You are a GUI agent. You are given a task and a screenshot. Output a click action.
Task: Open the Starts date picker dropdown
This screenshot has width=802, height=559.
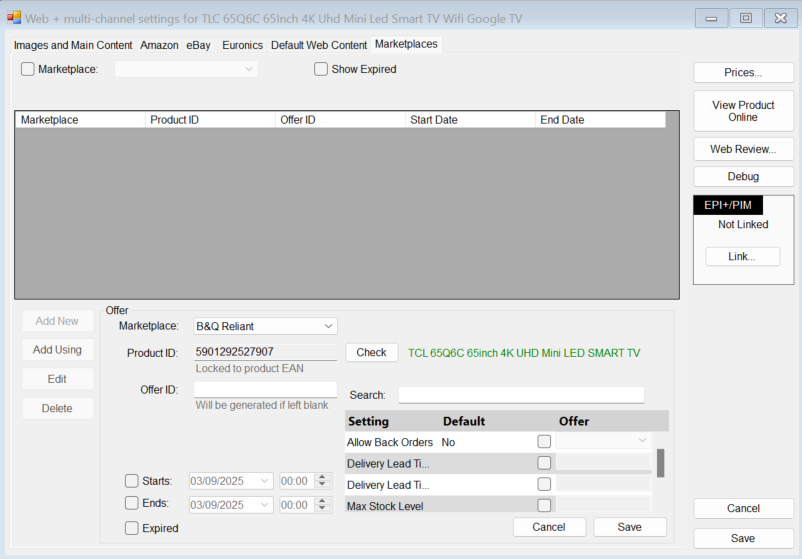coord(264,481)
